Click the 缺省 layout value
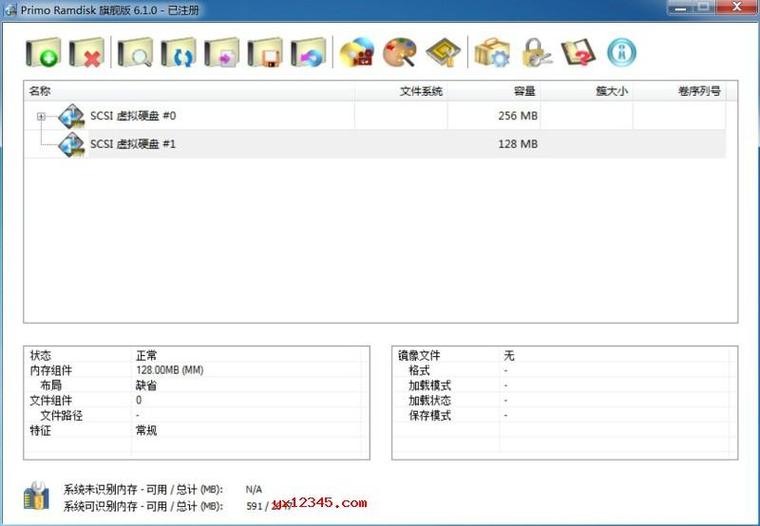This screenshot has height=526, width=760. [x=146, y=385]
